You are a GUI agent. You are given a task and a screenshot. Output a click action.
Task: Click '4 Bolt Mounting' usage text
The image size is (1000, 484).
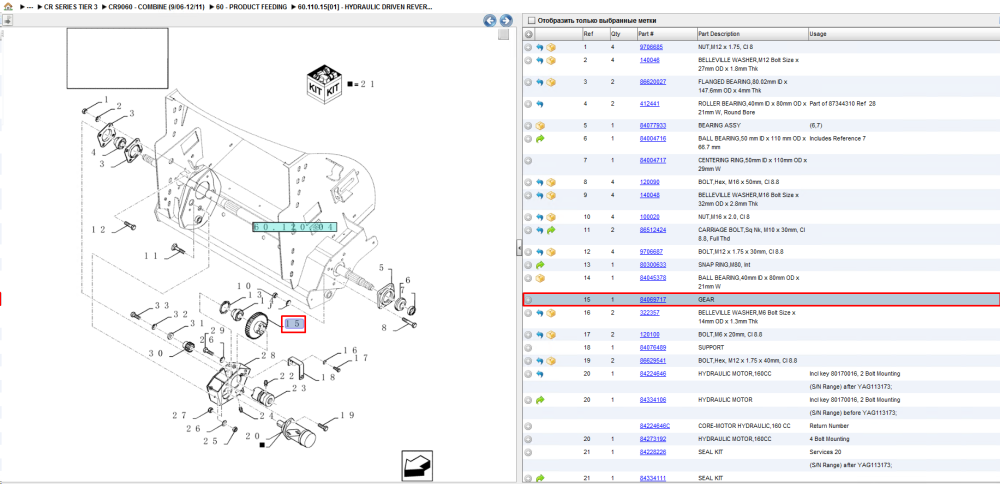[x=830, y=439]
